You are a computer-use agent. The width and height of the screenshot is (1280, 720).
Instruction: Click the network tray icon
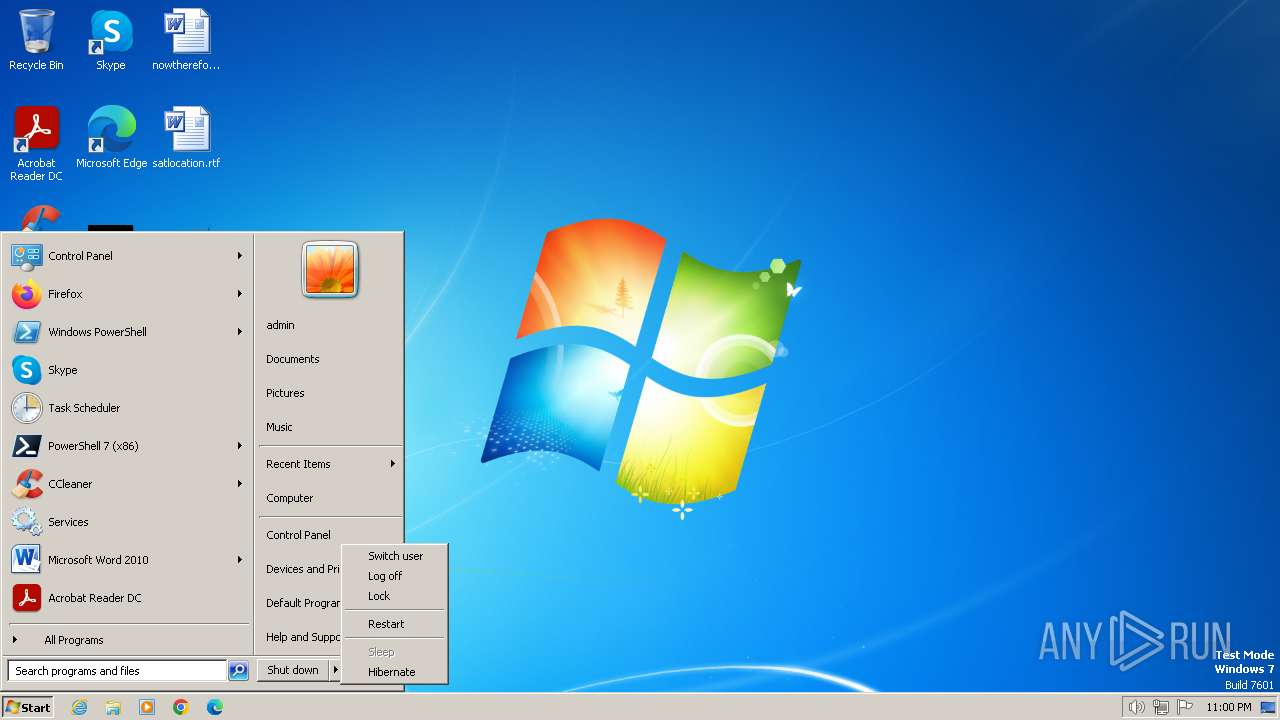[1160, 707]
